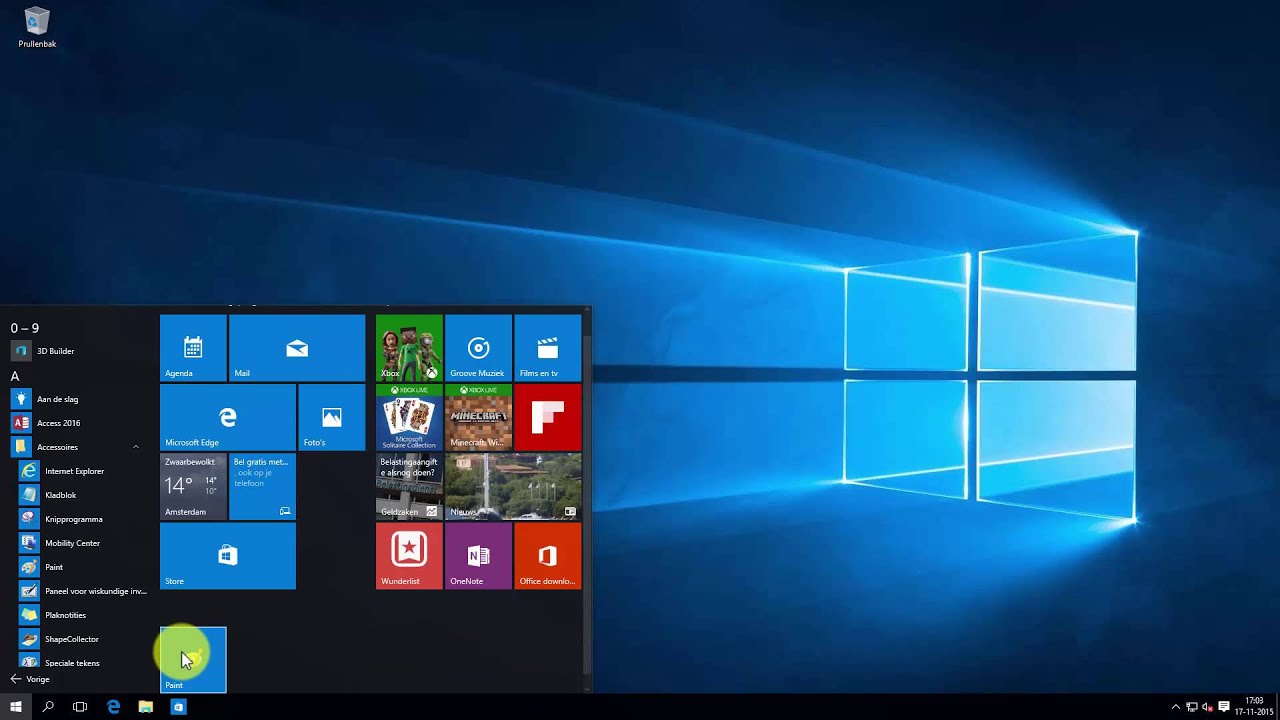Screen dimensions: 1280x720
Task: Open Aan de slag in app list
Action: click(x=78, y=399)
